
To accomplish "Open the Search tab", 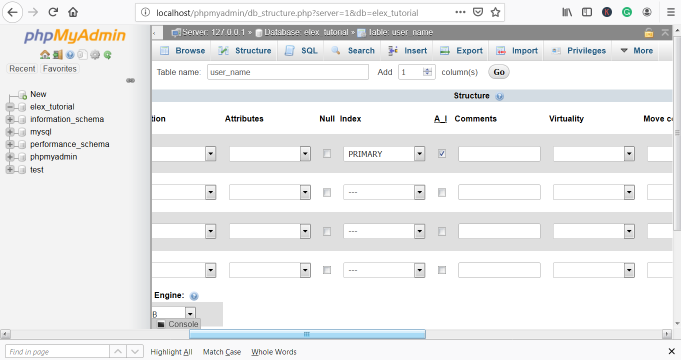I will [353, 51].
